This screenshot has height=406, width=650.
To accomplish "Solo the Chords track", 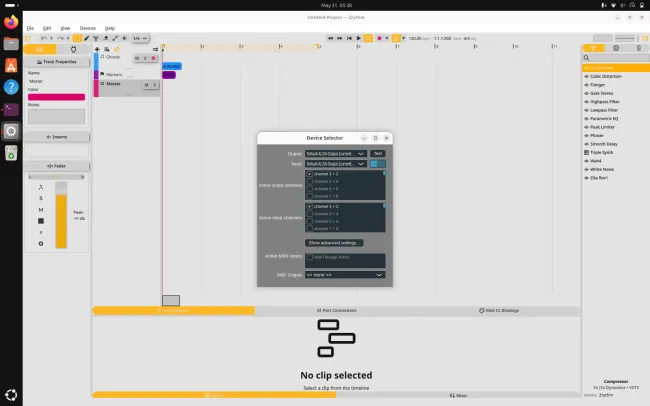I will click(x=145, y=58).
